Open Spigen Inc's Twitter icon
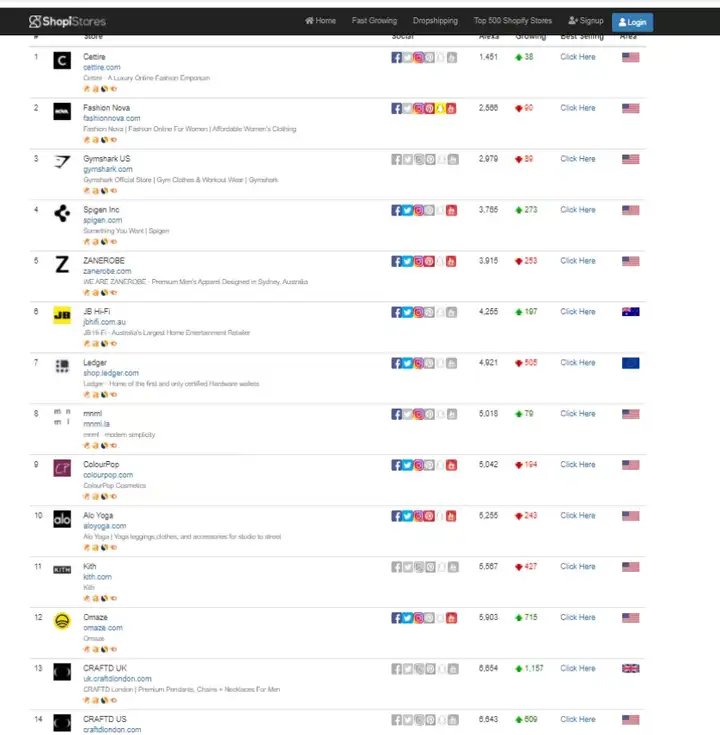The height and width of the screenshot is (735, 720). (407, 210)
